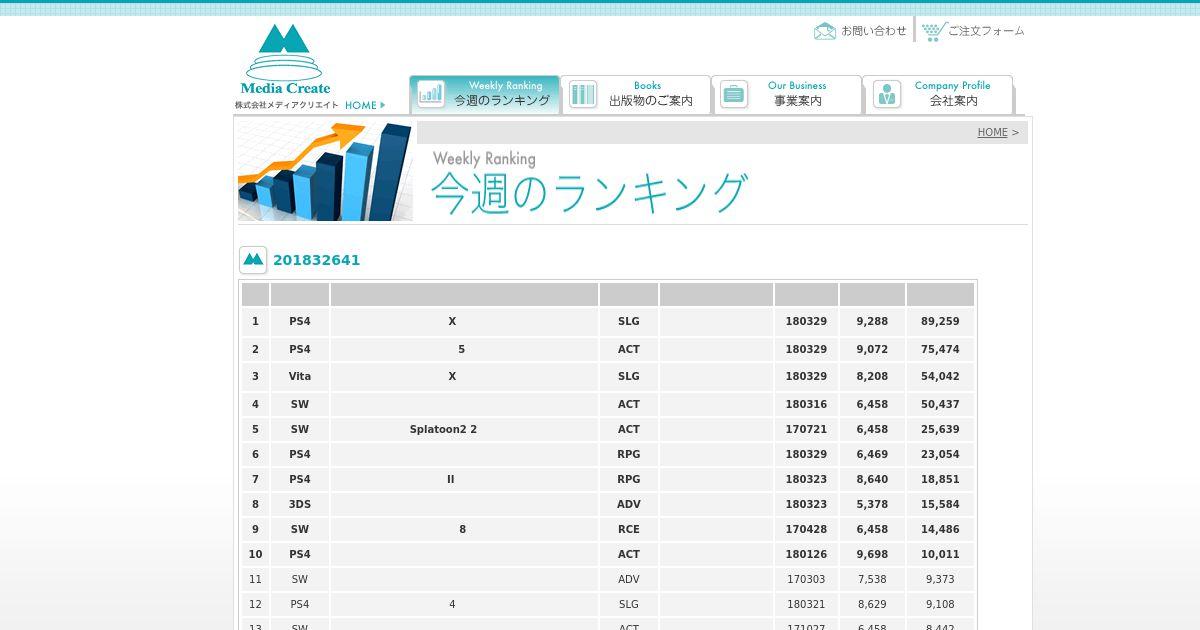The height and width of the screenshot is (630, 1200).
Task: Click the 9,108 value in row 12
Action: point(940,604)
